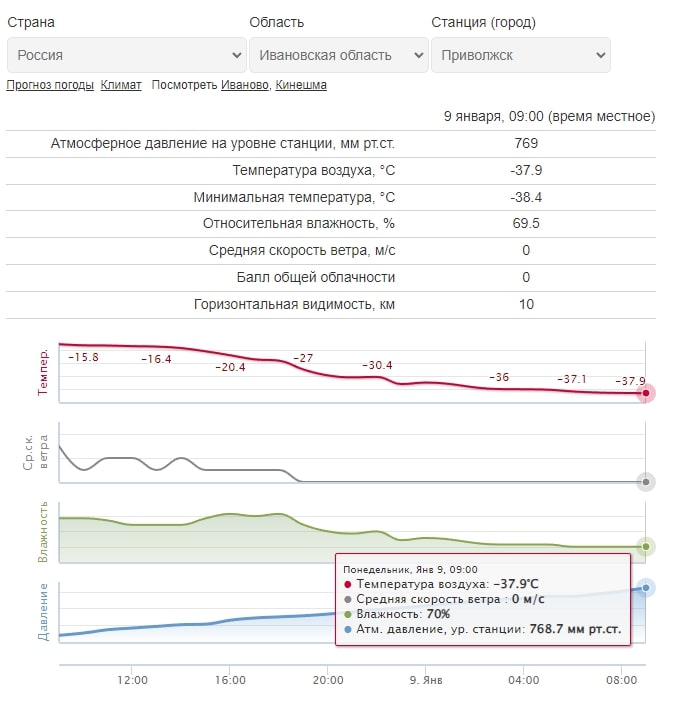This screenshot has width=689, height=712.
Task: Click the 16:00 time axis label
Action: click(230, 680)
